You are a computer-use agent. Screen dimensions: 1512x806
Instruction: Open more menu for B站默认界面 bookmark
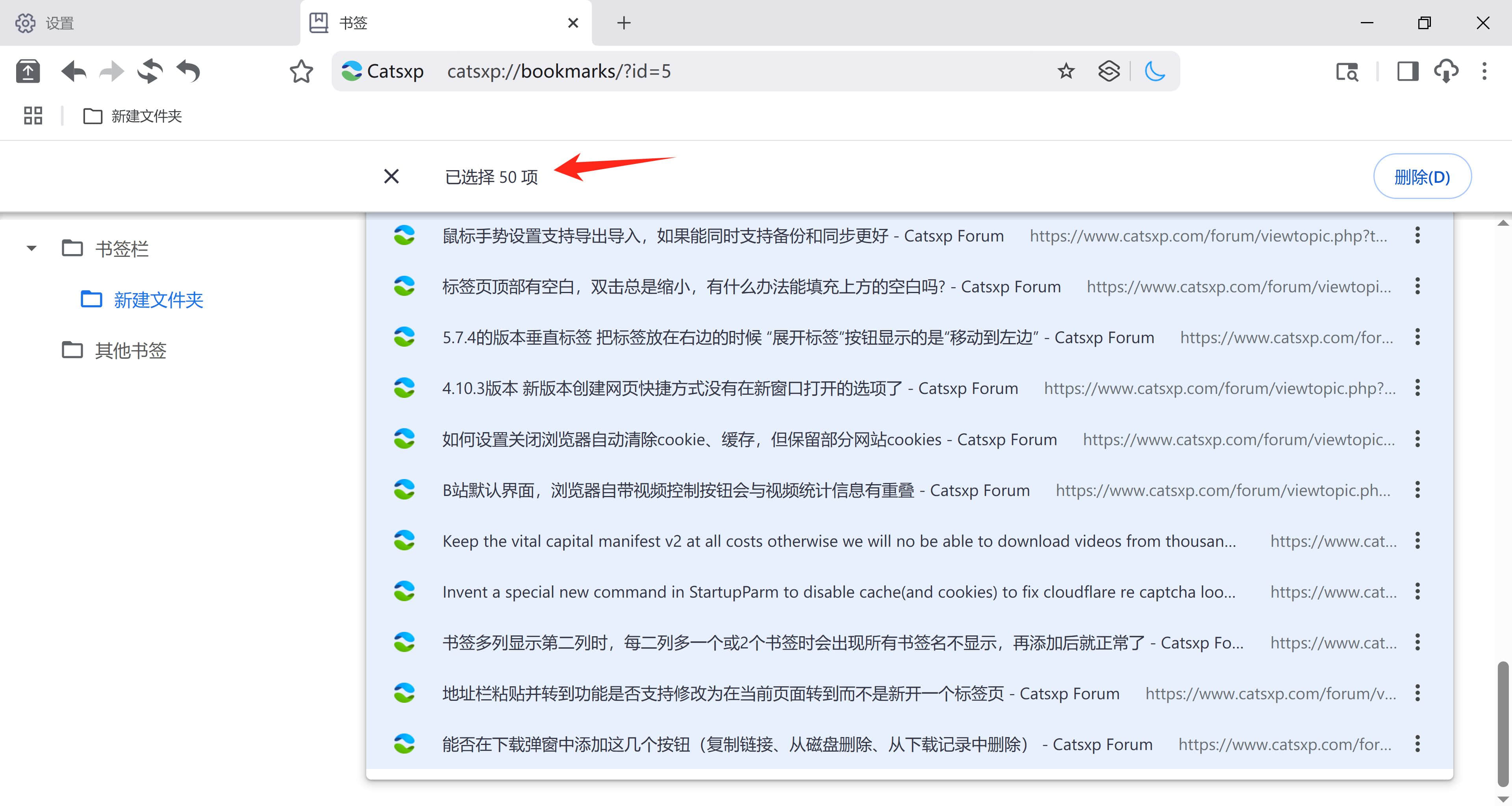coord(1417,490)
